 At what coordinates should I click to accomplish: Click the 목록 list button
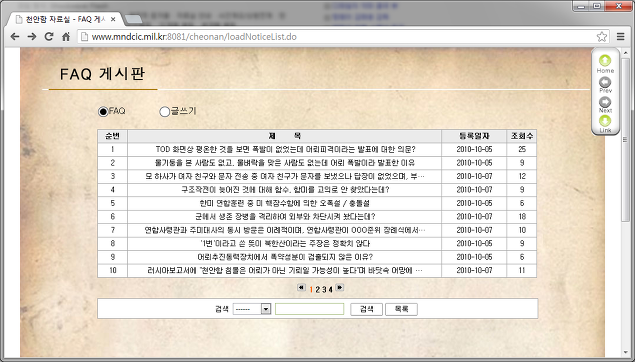pyautogui.click(x=401, y=309)
